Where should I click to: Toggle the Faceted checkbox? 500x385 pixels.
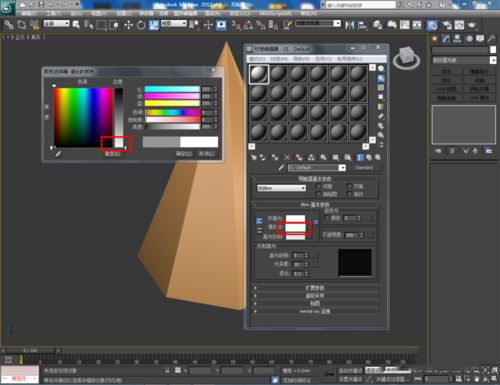[349, 194]
